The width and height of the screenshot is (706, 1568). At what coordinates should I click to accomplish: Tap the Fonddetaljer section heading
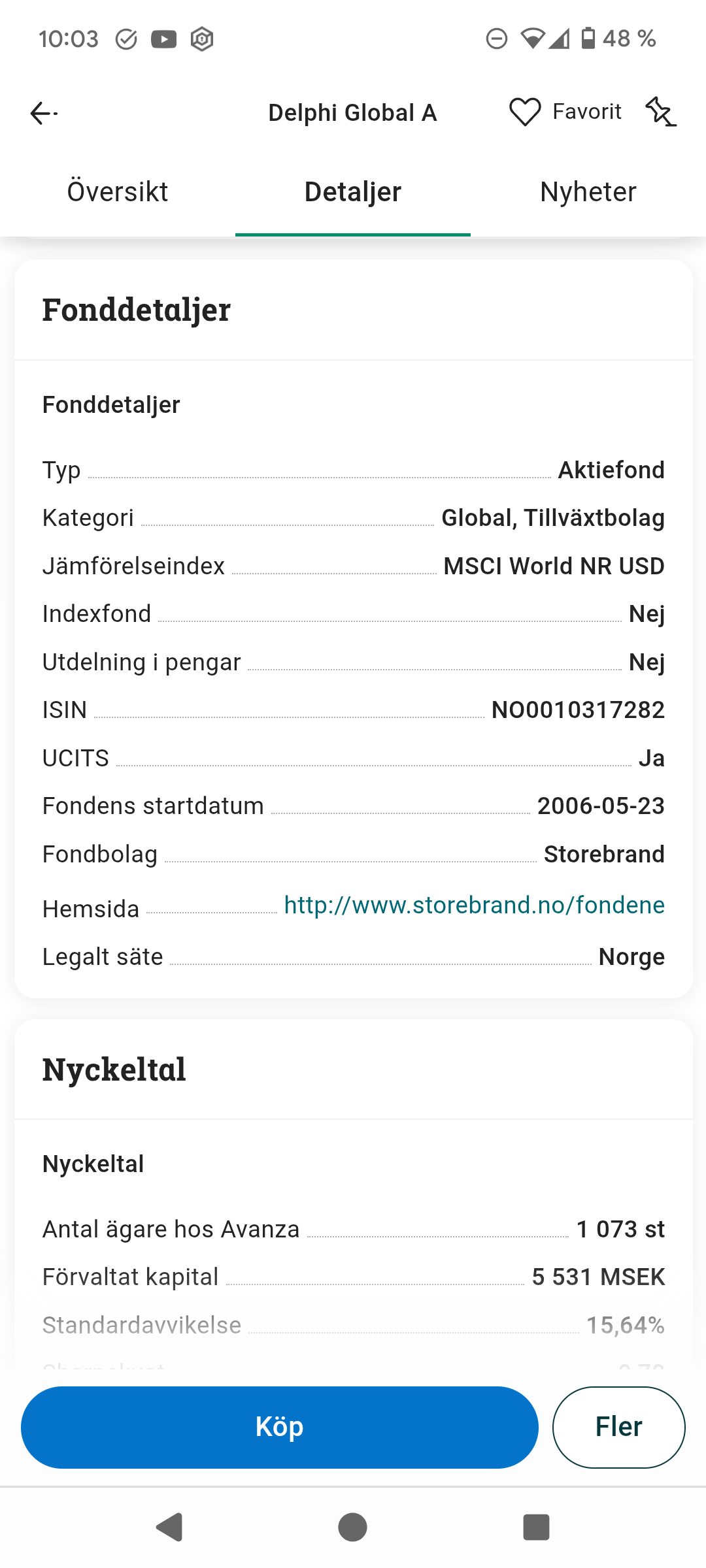tap(137, 310)
